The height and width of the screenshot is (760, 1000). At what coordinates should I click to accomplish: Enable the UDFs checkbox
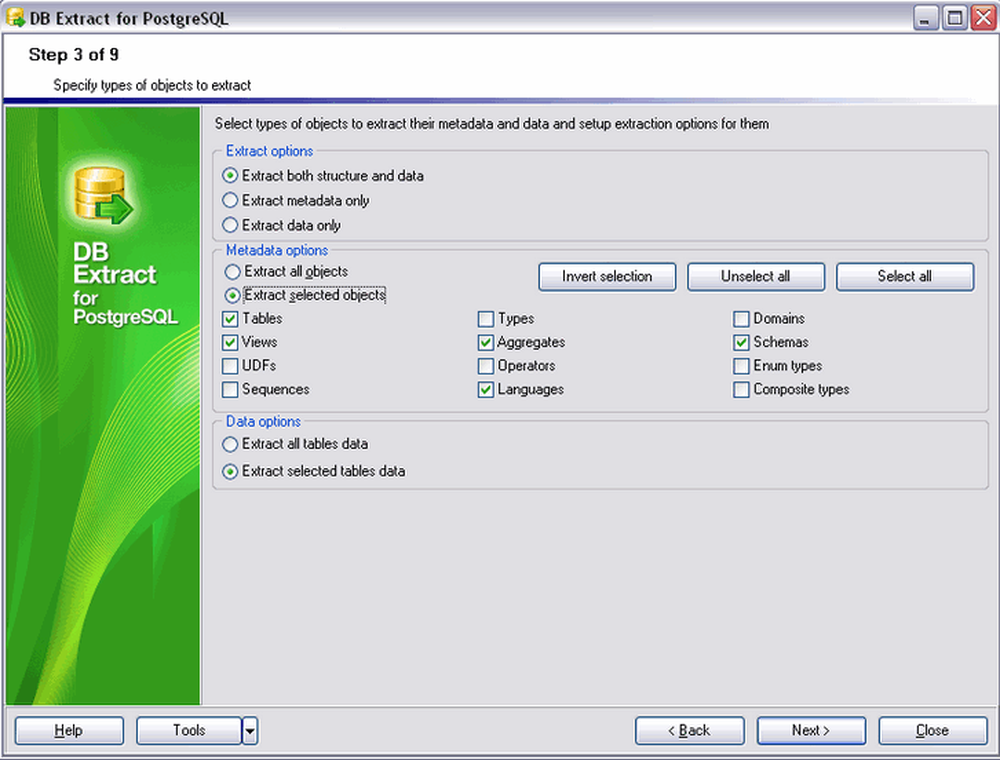230,366
